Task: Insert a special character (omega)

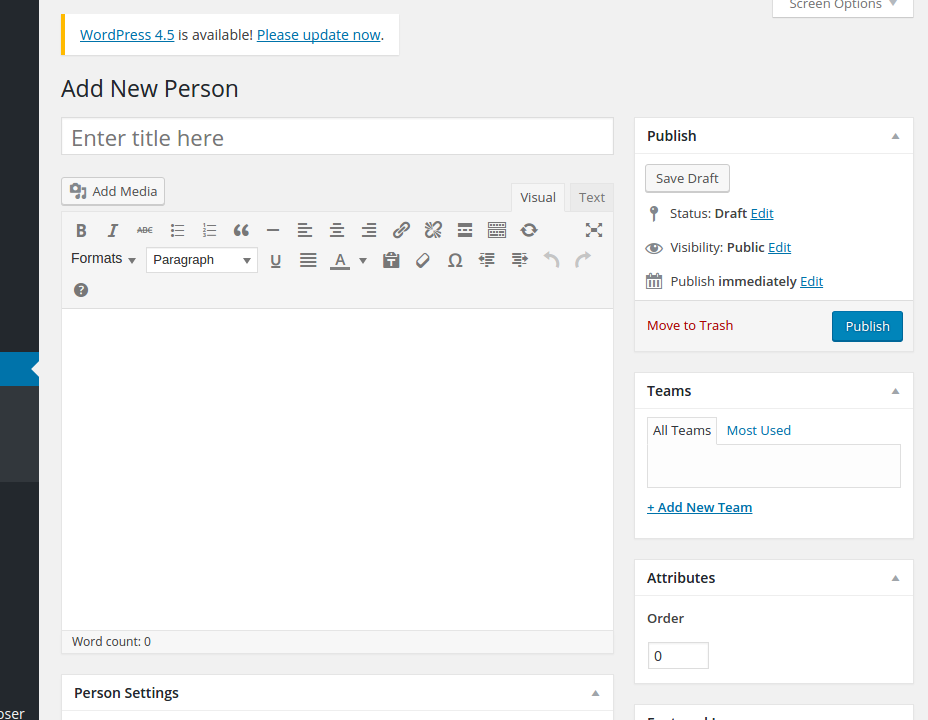Action: pyautogui.click(x=455, y=260)
